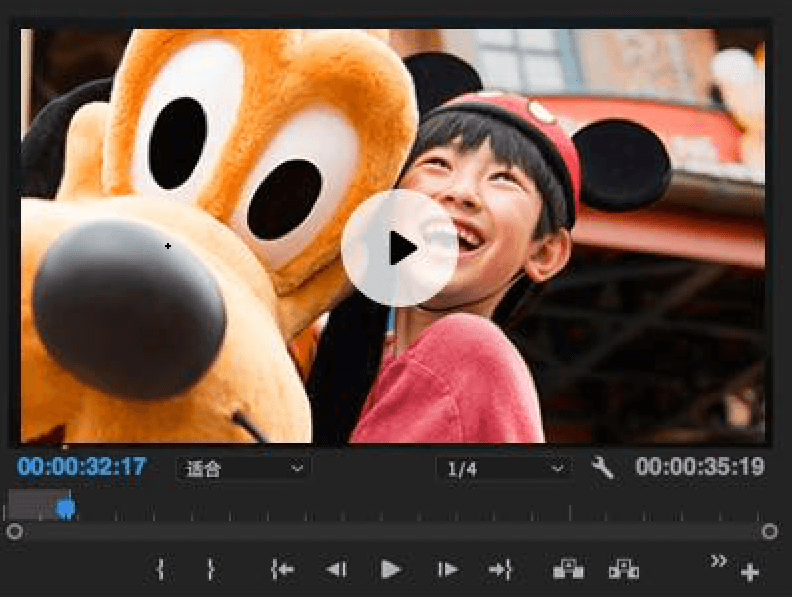This screenshot has width=792, height=597.
Task: Click the 00:00:35:19 duration timecode
Action: coord(700,466)
